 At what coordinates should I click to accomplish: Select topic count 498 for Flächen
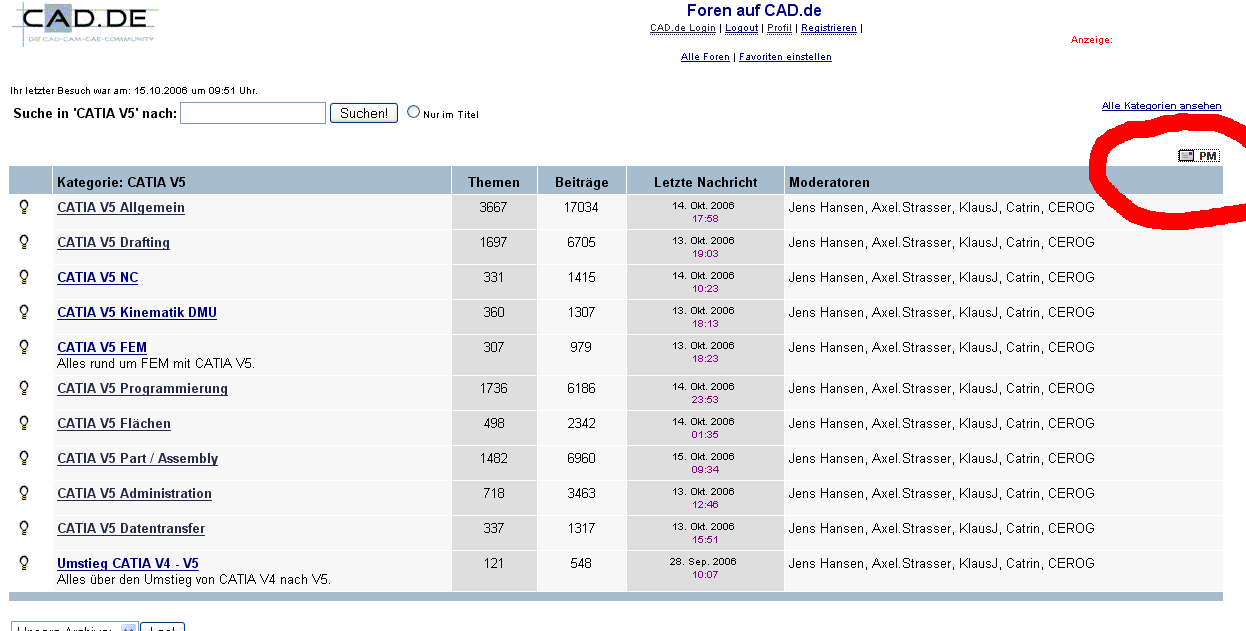coord(494,423)
